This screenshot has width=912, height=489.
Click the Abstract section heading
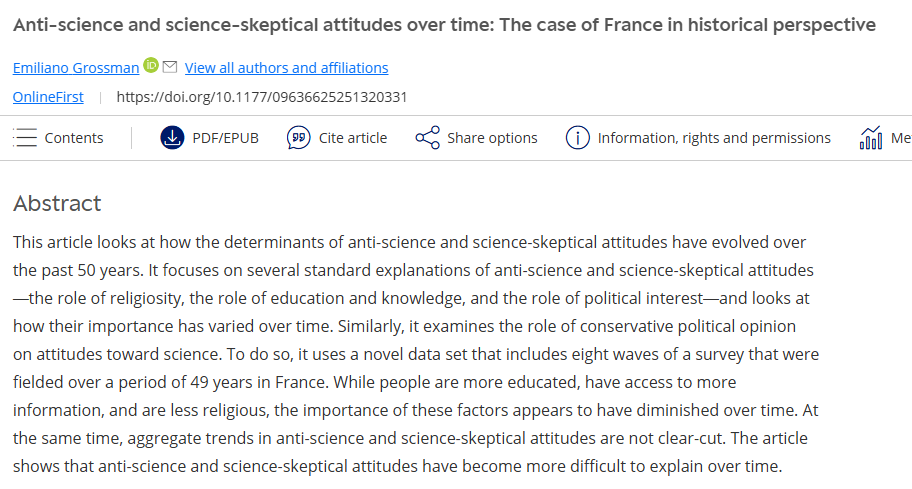(57, 204)
